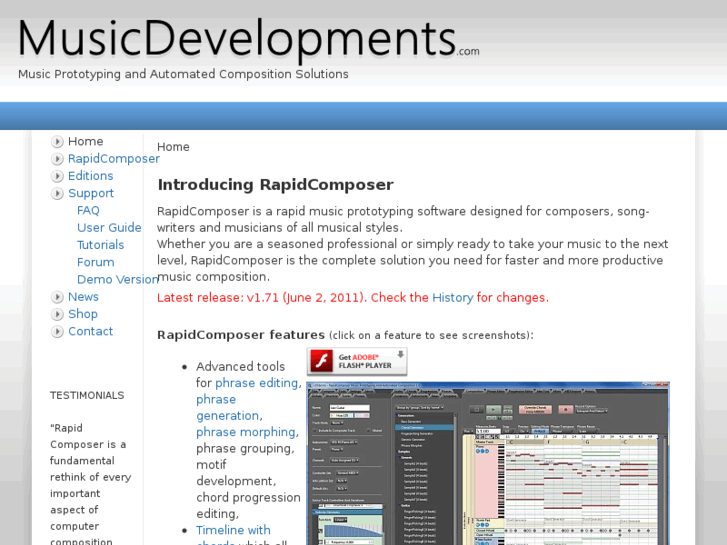The image size is (727, 545).
Task: Follow the History link for changes
Action: tap(452, 298)
